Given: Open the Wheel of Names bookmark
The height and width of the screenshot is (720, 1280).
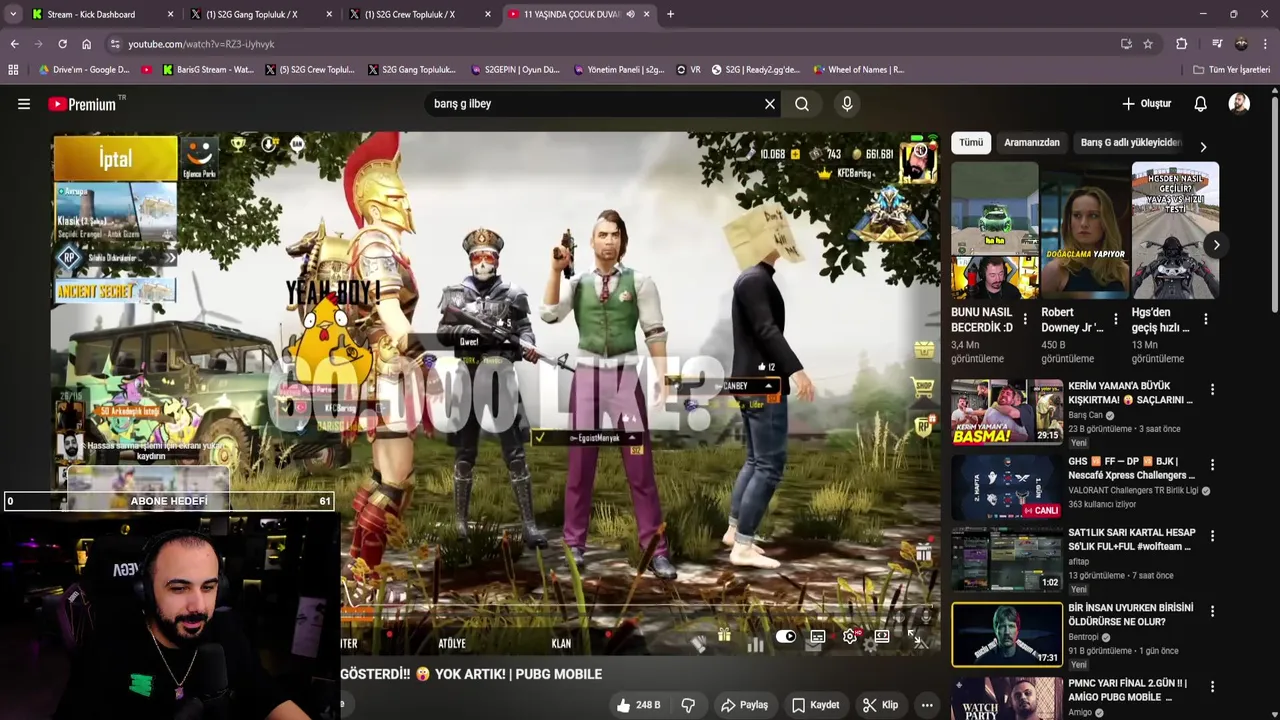Looking at the screenshot, I should [858, 70].
